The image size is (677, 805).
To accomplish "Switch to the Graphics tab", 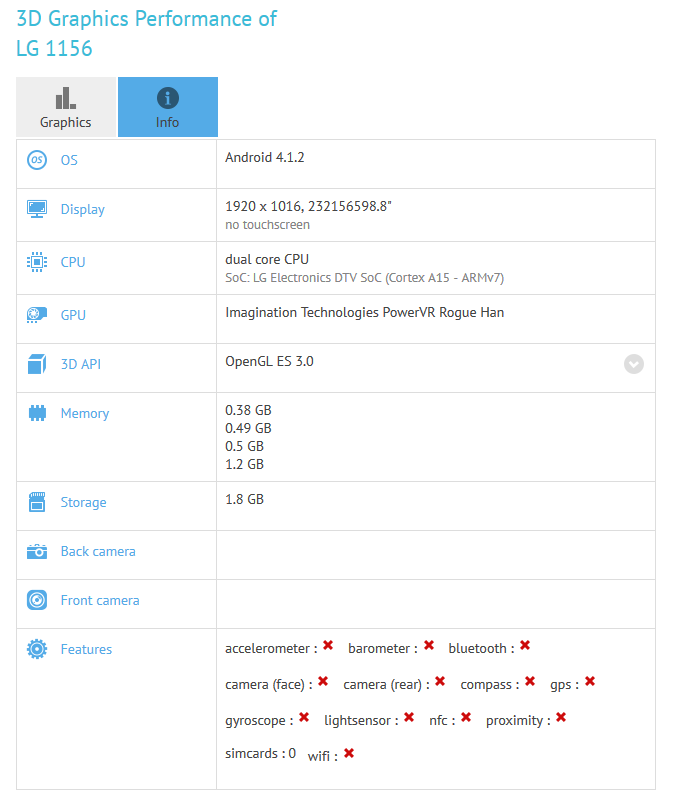I will 66,107.
